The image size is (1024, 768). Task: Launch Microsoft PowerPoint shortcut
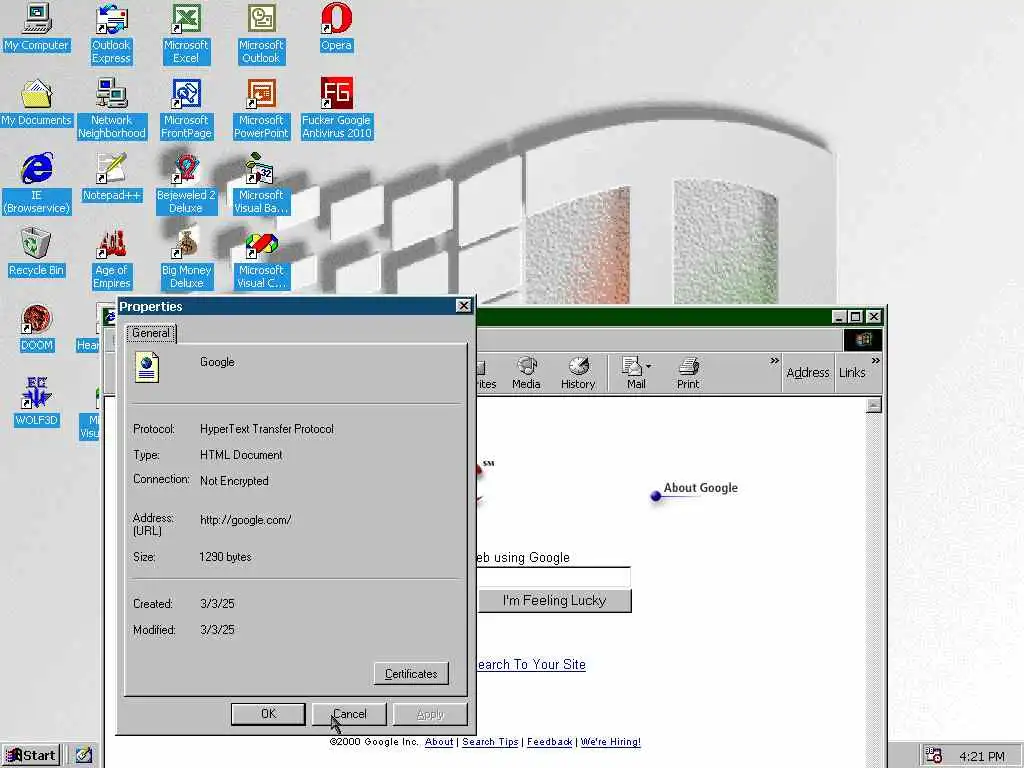(261, 109)
